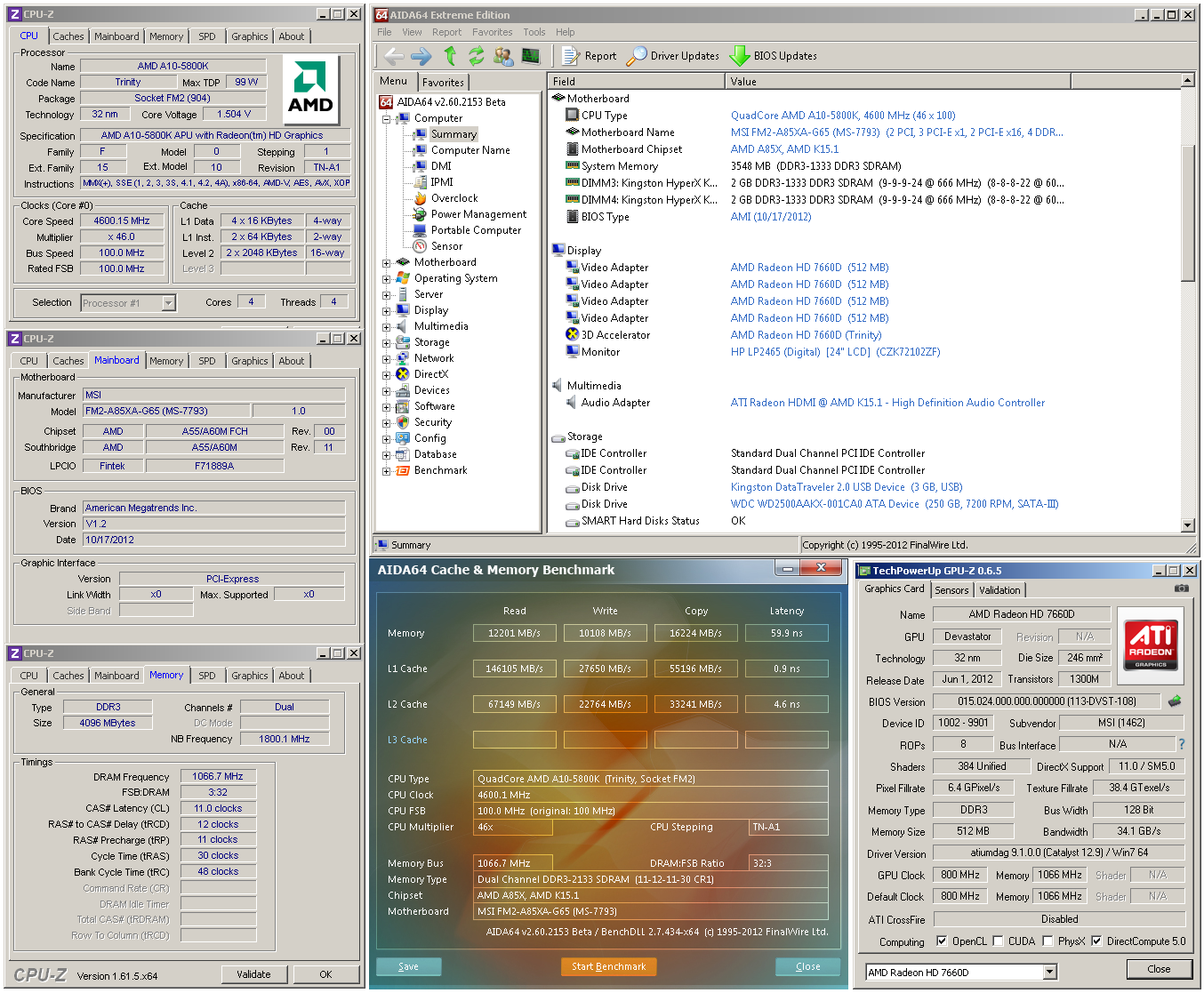The height and width of the screenshot is (993, 1204).
Task: Click the green Up arrow in AIDA64 toolbar
Action: (450, 56)
